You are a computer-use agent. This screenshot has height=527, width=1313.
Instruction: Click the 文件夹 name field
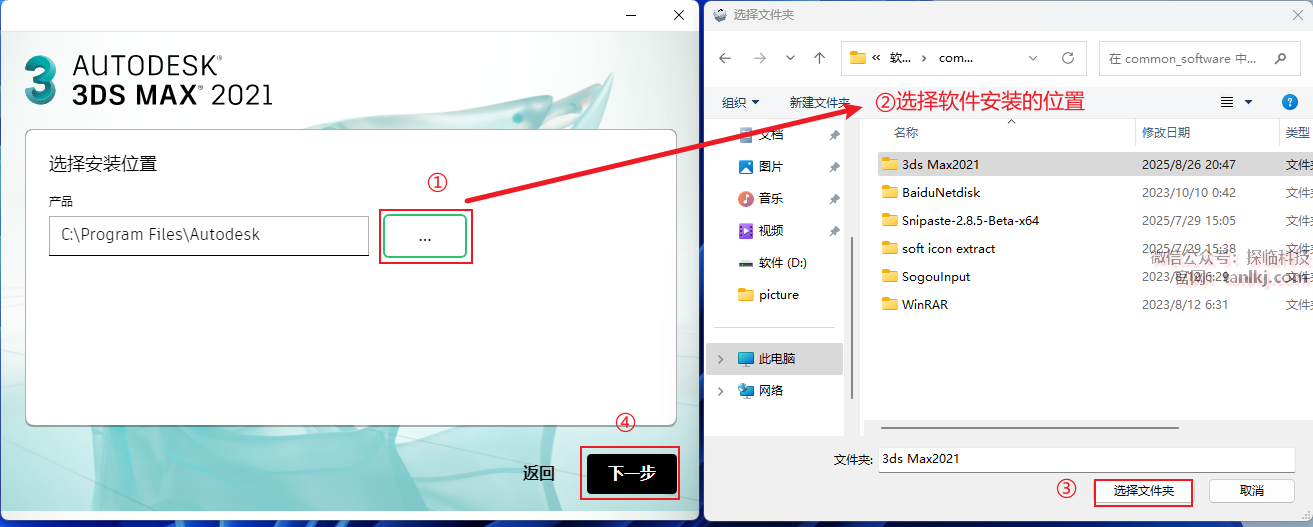pyautogui.click(x=1087, y=459)
